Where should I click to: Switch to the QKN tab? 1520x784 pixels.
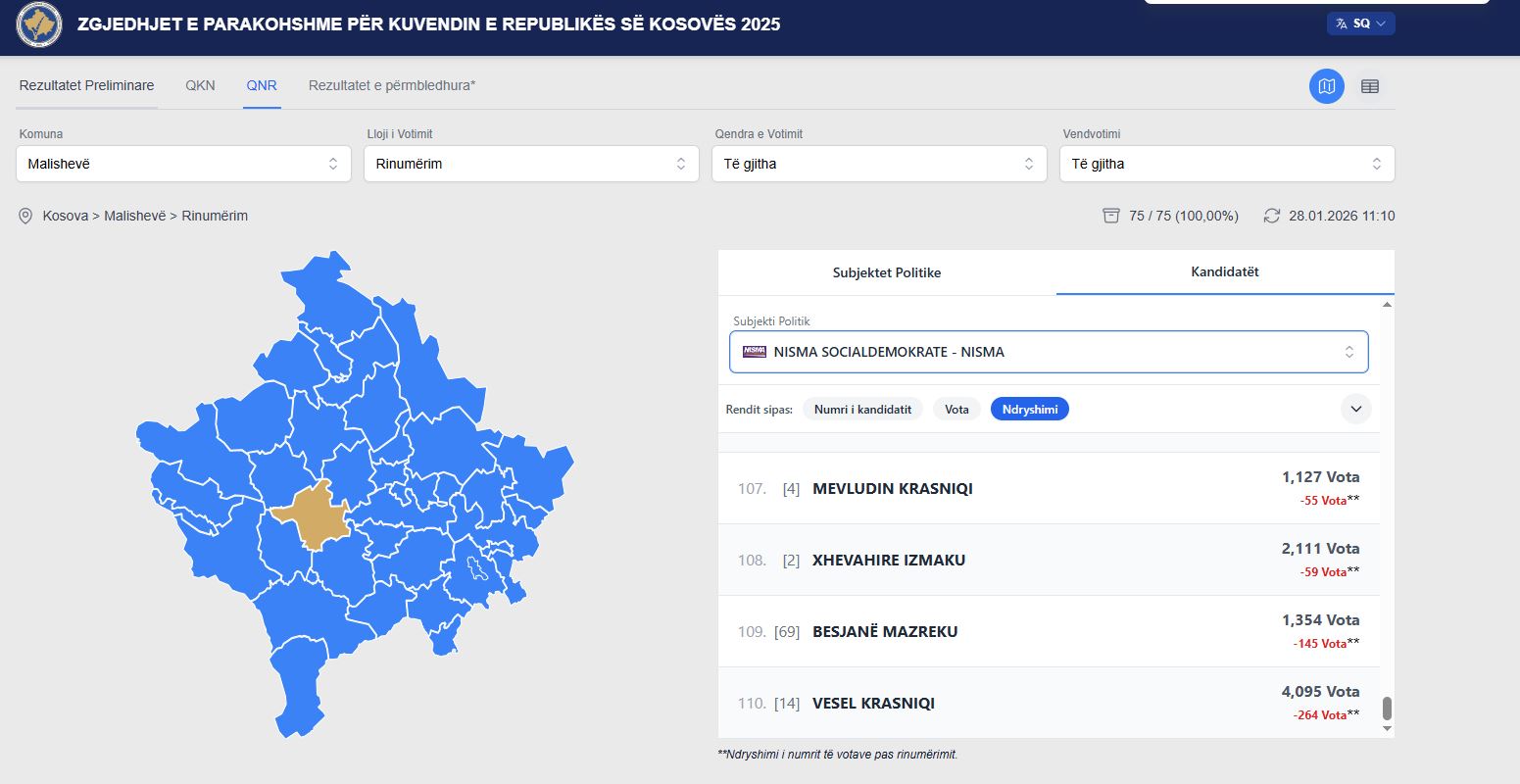(x=200, y=85)
